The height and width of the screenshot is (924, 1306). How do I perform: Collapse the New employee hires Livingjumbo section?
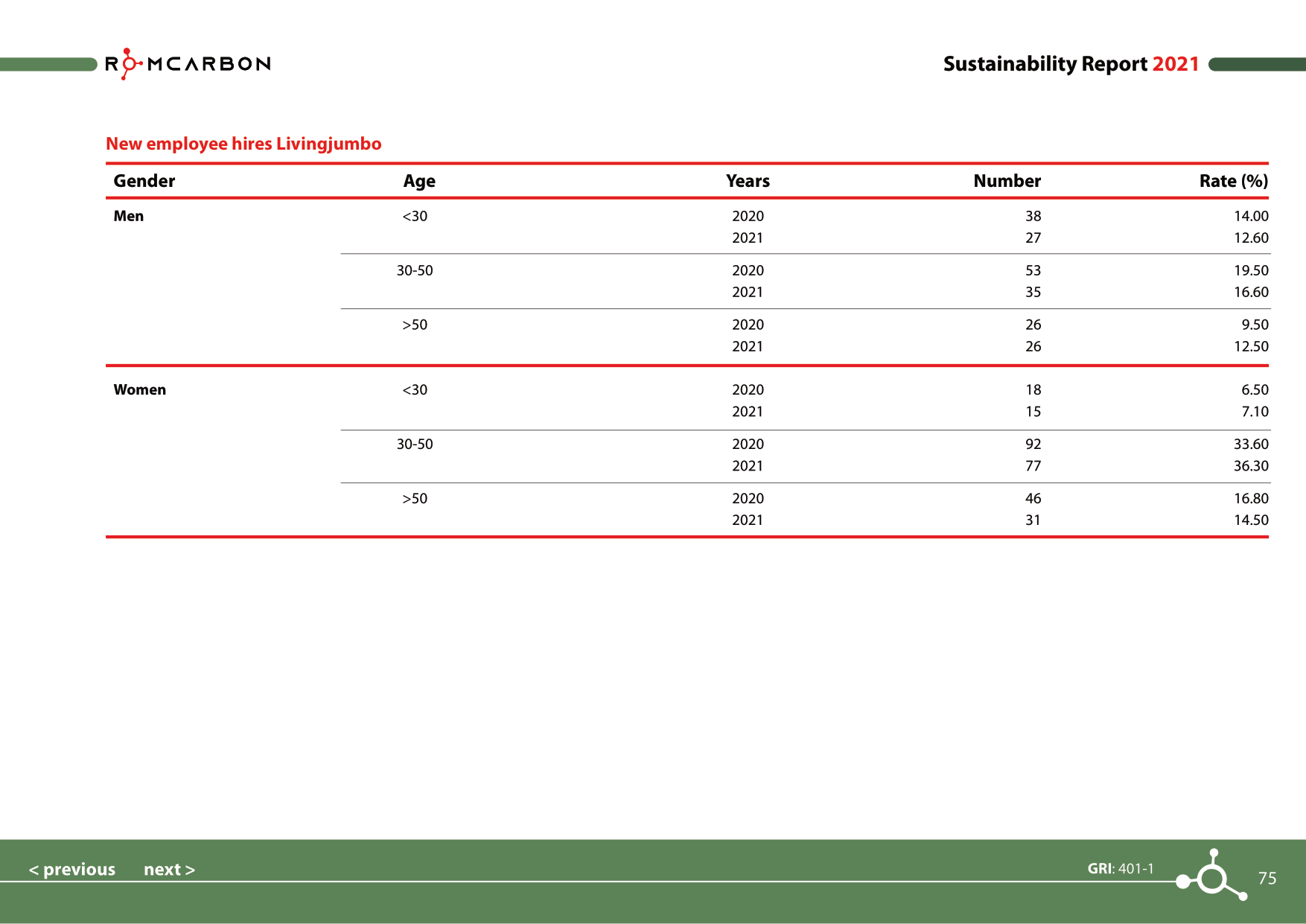click(244, 144)
